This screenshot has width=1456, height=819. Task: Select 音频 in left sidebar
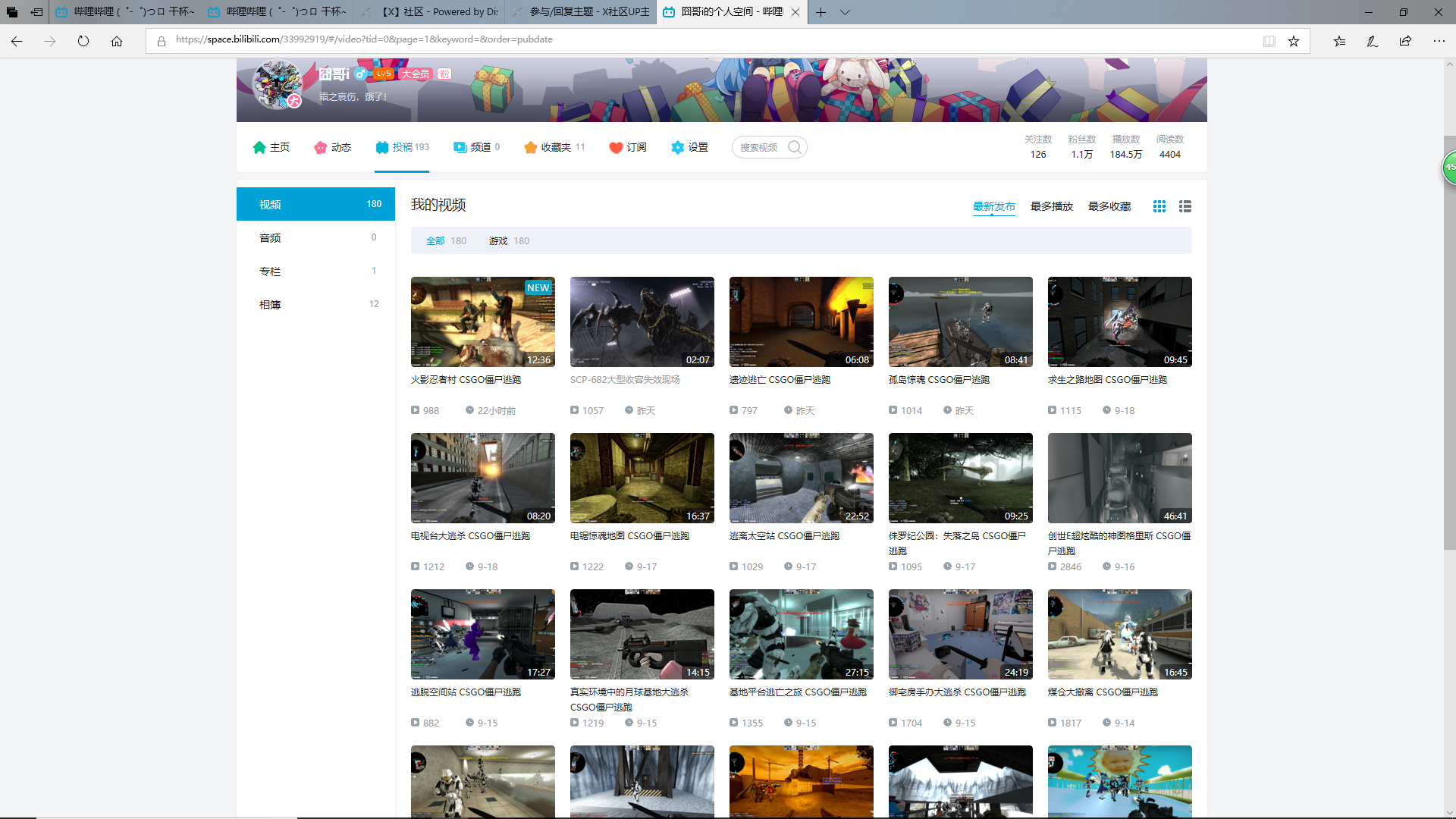pos(270,238)
